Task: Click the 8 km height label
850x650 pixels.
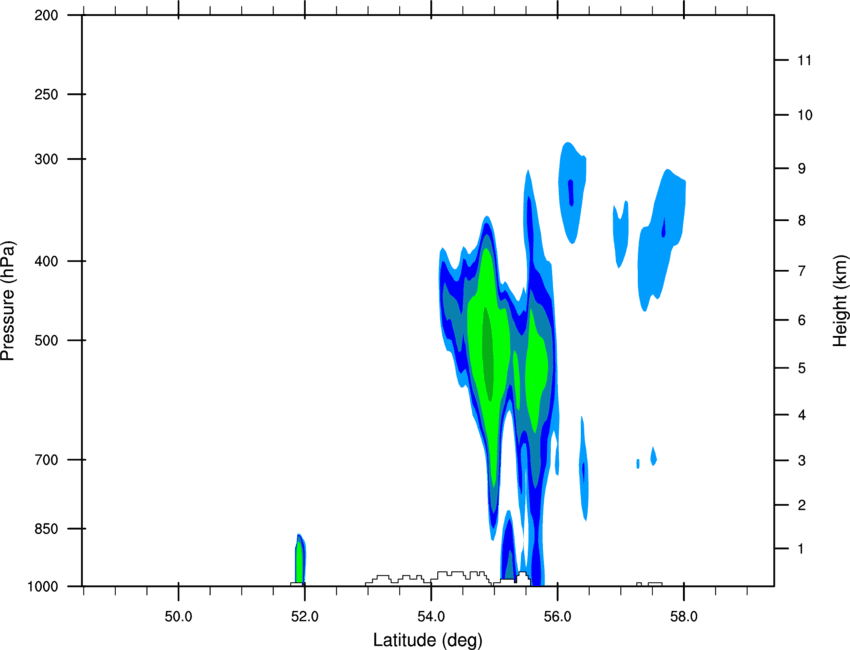Action: point(802,221)
